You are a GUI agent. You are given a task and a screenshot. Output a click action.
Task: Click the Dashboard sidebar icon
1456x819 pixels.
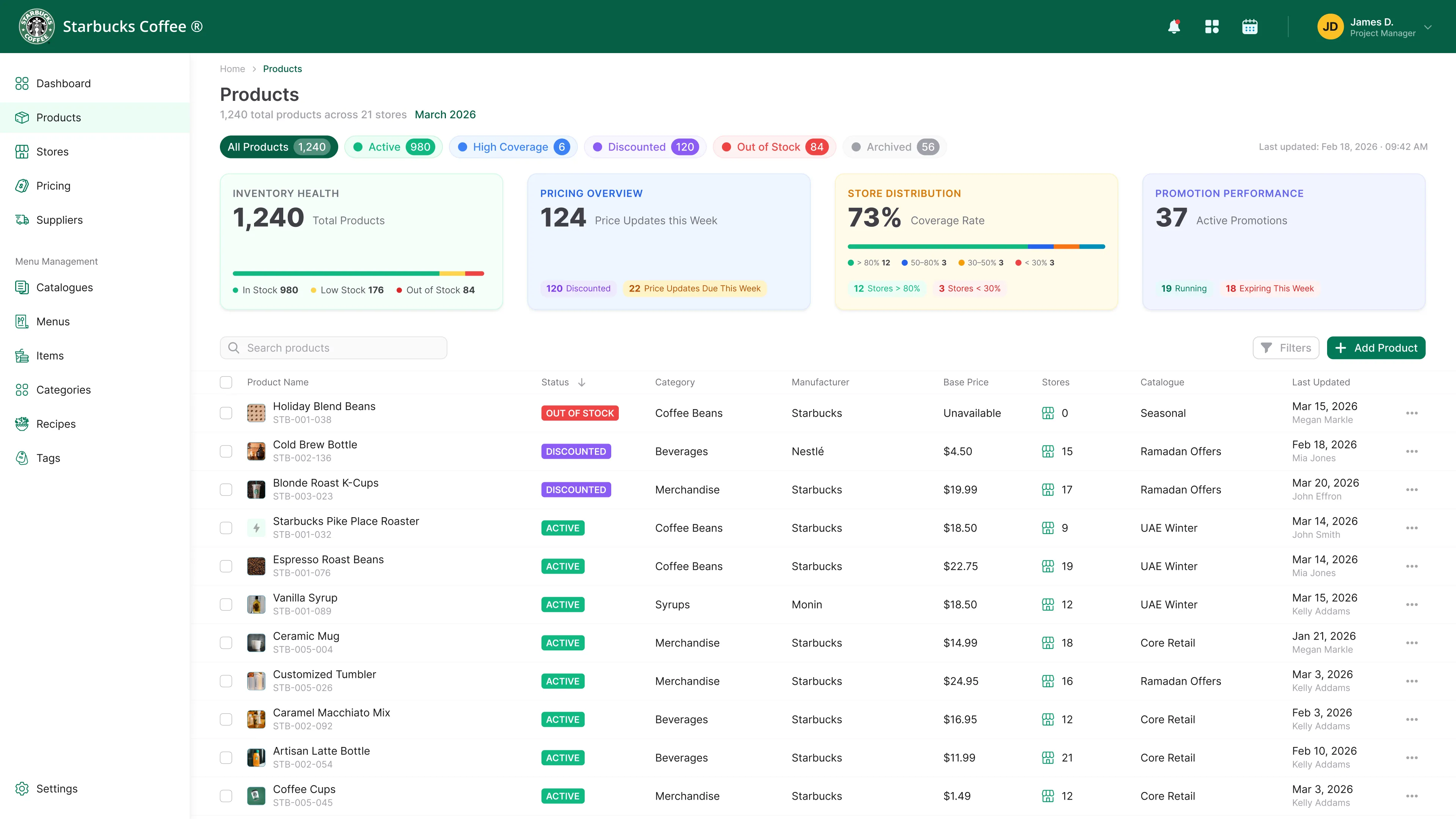tap(22, 84)
